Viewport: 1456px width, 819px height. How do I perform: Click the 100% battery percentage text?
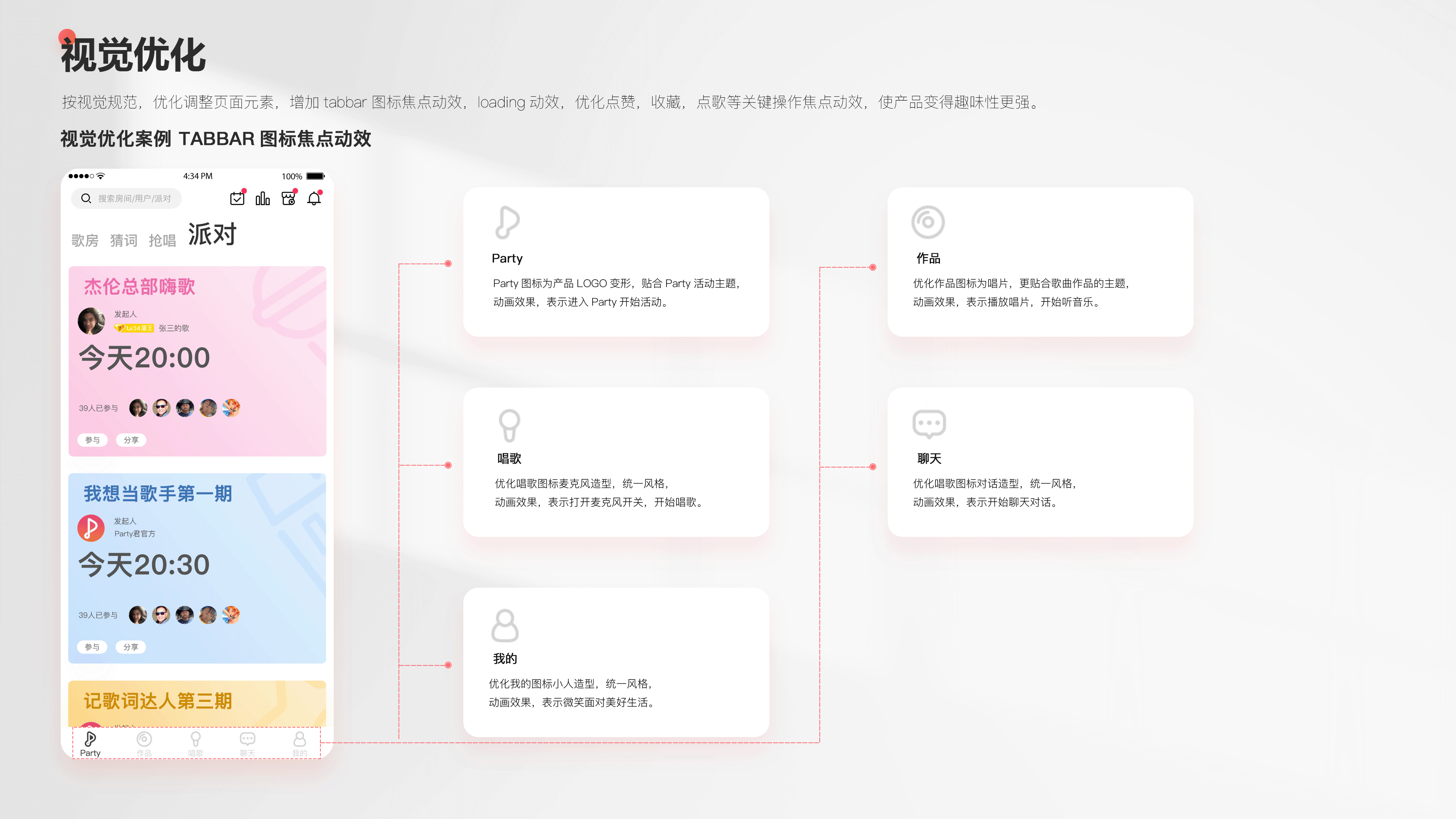tap(292, 176)
